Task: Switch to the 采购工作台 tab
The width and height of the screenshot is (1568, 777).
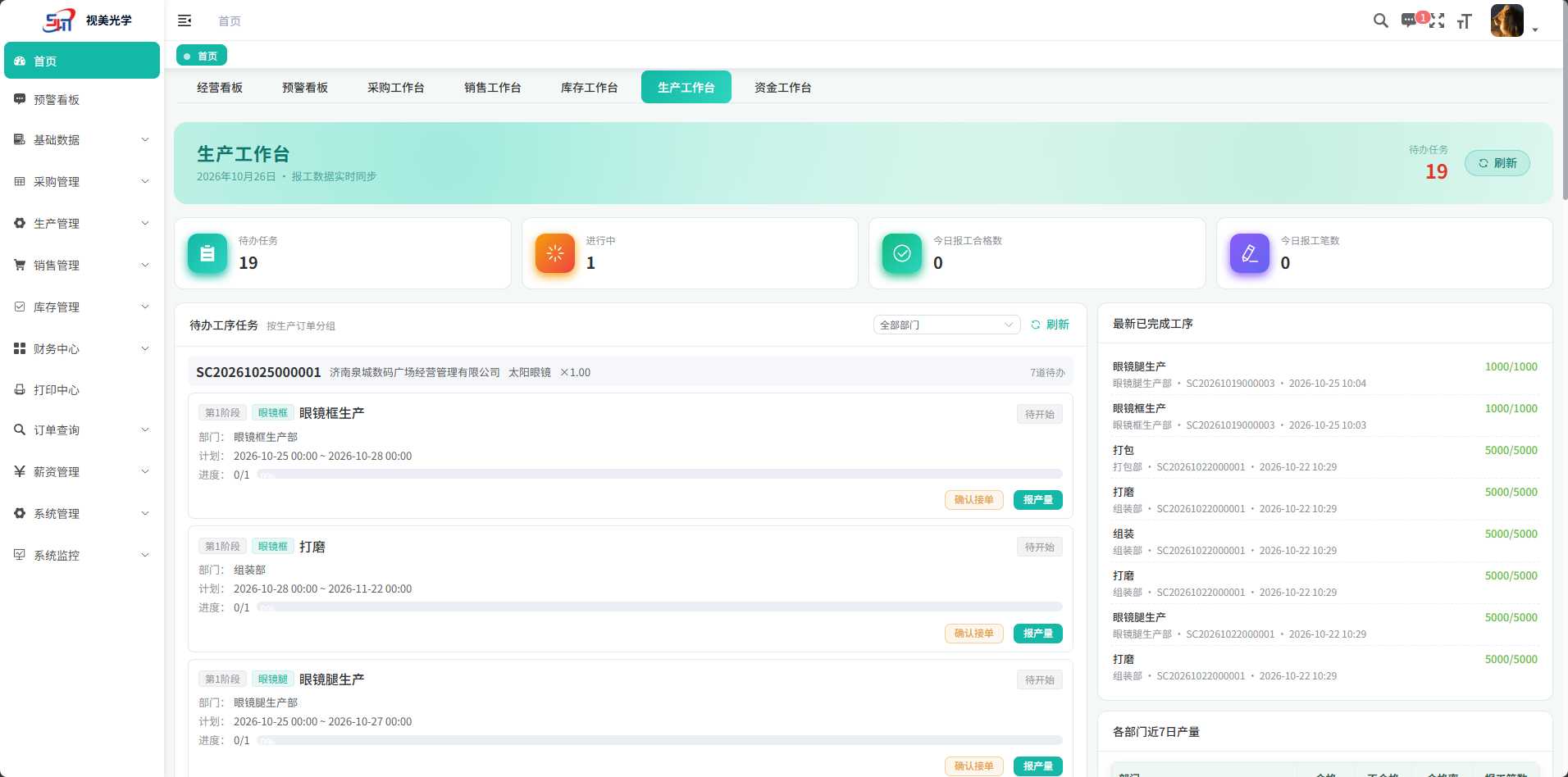Action: click(396, 87)
